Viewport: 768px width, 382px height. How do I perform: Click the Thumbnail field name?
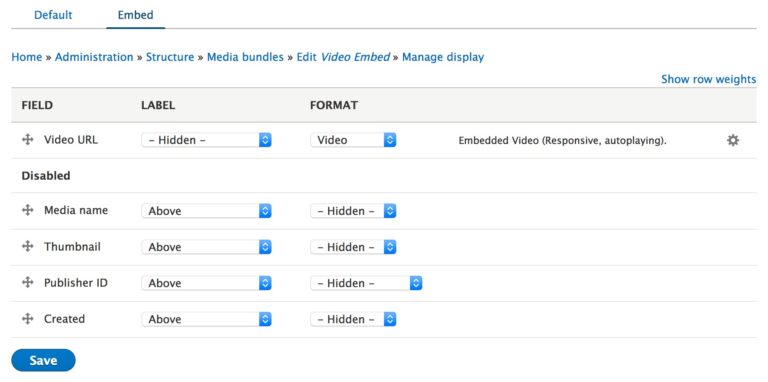pos(72,247)
